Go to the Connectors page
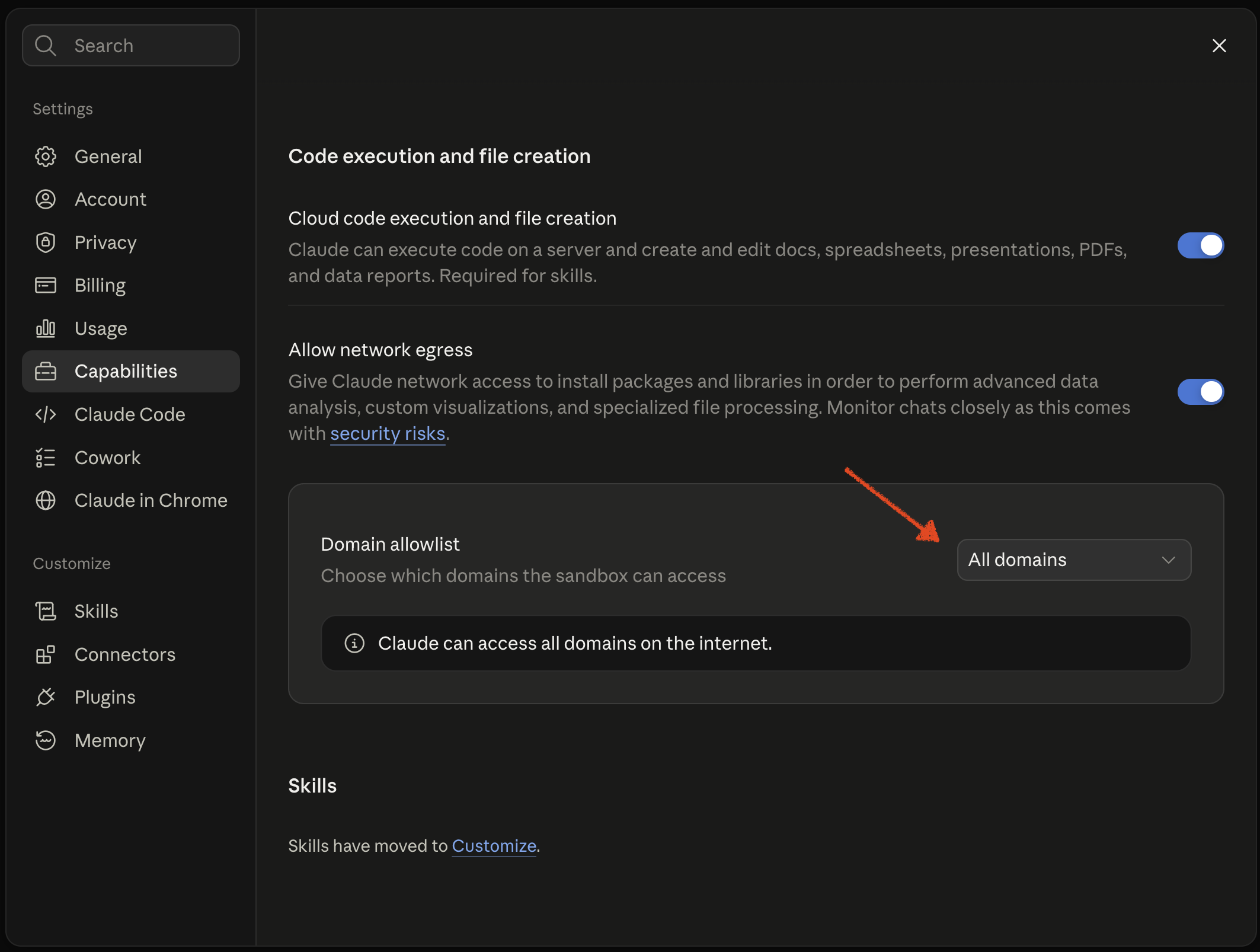This screenshot has height=952, width=1260. coord(131,654)
